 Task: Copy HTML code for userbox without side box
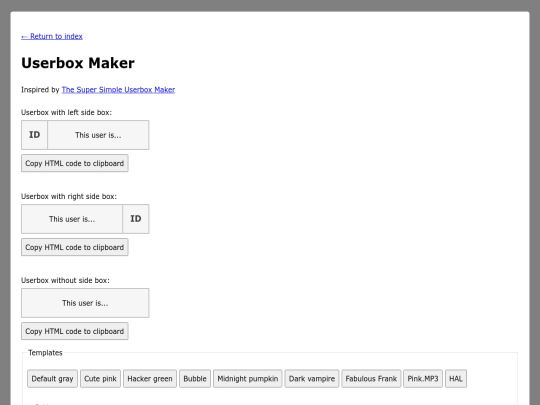click(x=75, y=331)
